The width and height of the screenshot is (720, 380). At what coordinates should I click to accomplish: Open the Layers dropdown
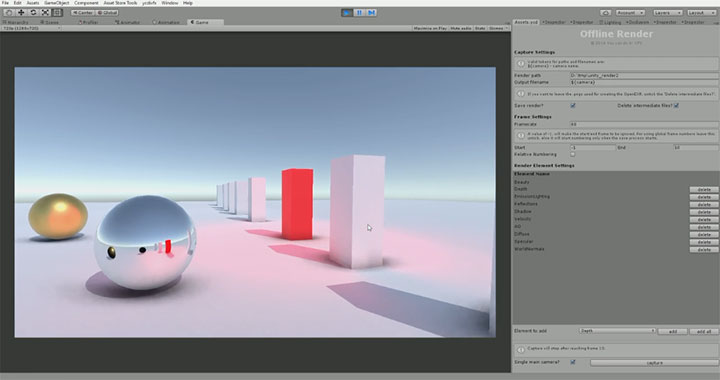(x=667, y=13)
